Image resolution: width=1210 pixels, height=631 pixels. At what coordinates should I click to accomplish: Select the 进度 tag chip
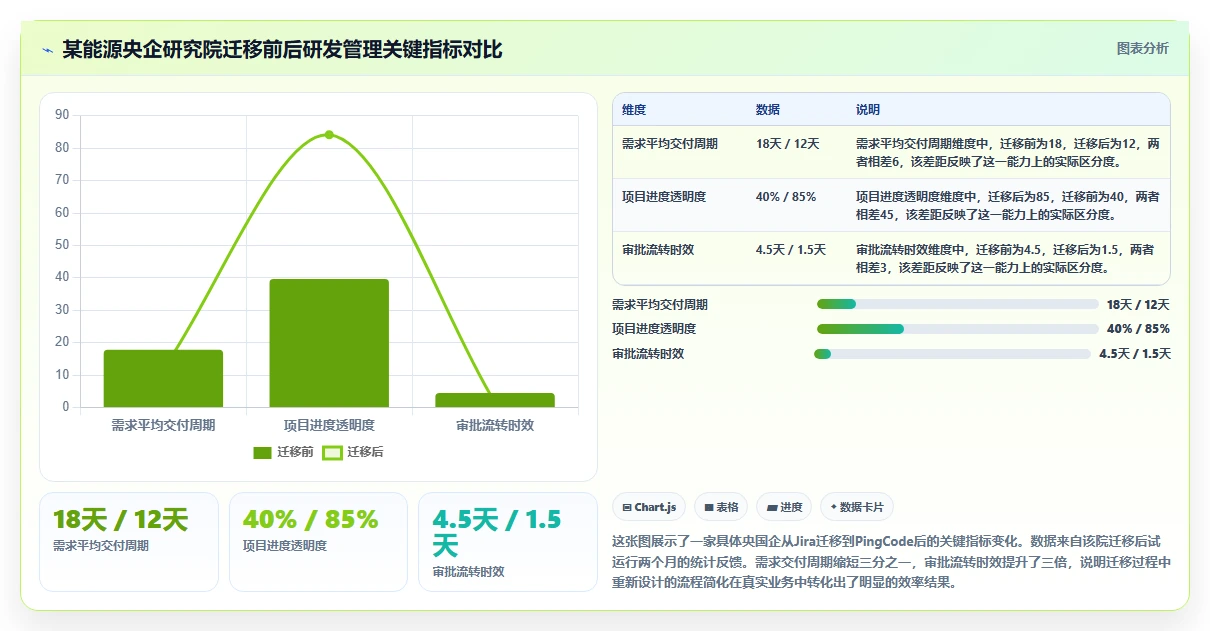click(785, 507)
